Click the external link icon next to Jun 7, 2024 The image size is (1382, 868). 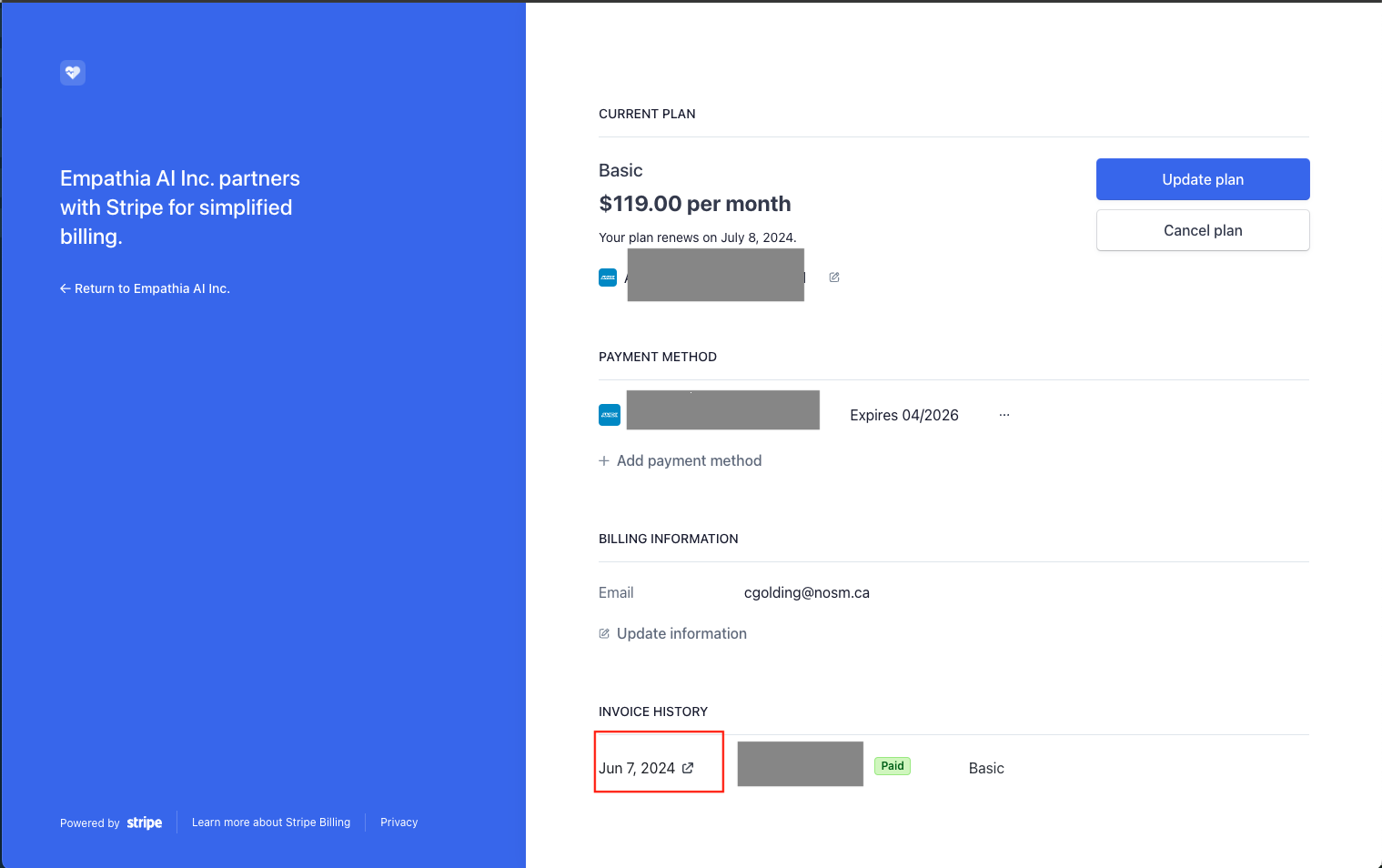tap(688, 768)
